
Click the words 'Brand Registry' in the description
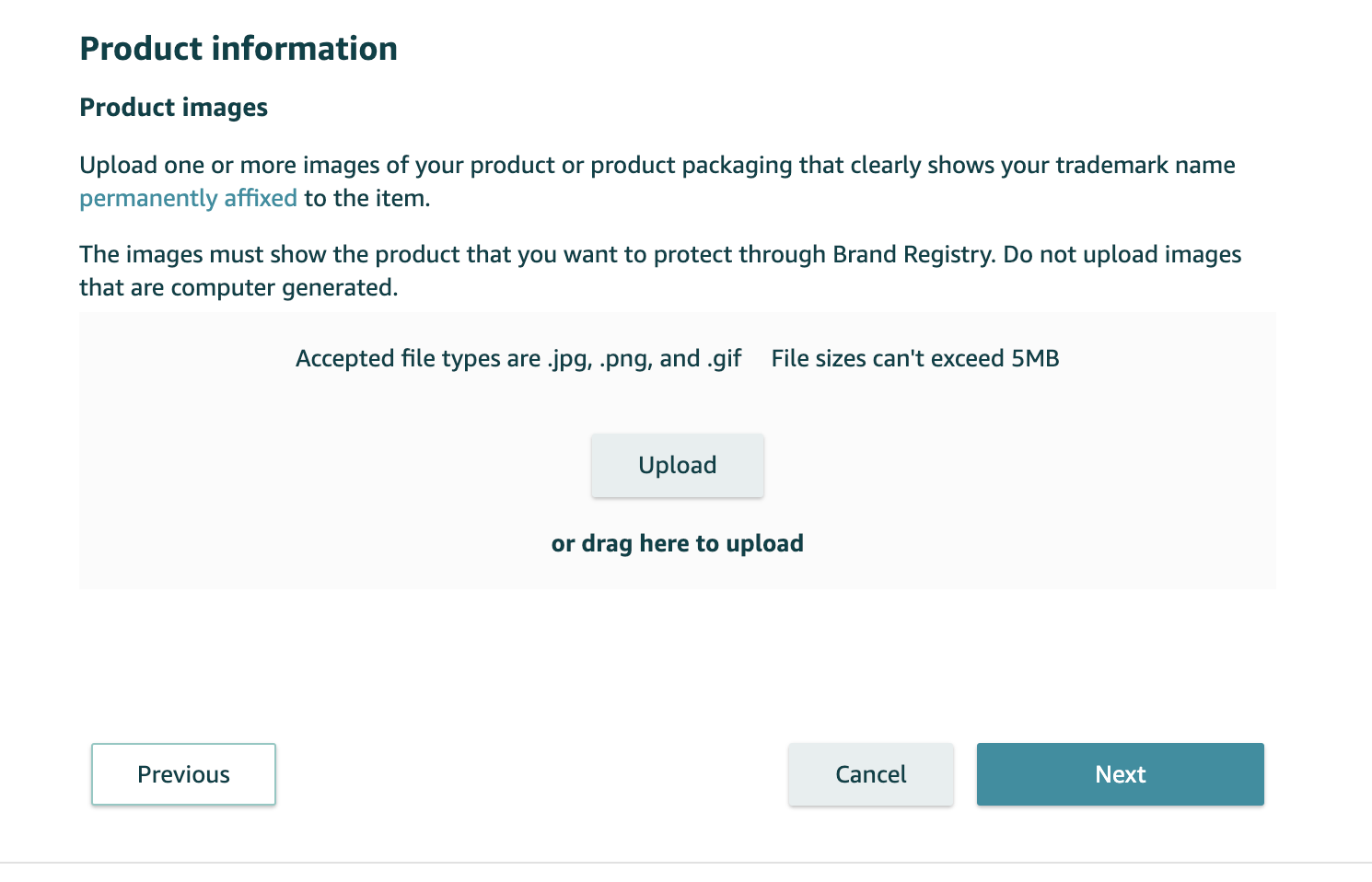tap(913, 255)
